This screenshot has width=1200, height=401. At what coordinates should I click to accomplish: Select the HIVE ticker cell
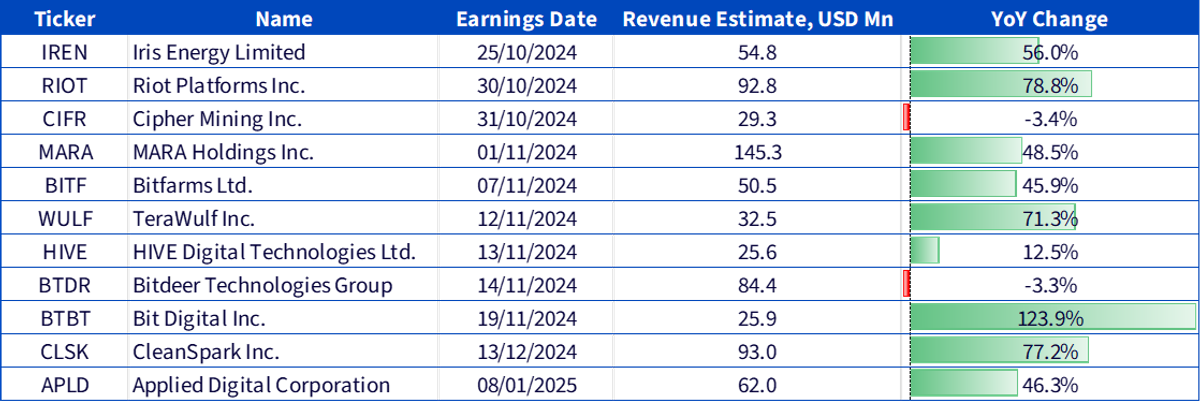(x=63, y=252)
